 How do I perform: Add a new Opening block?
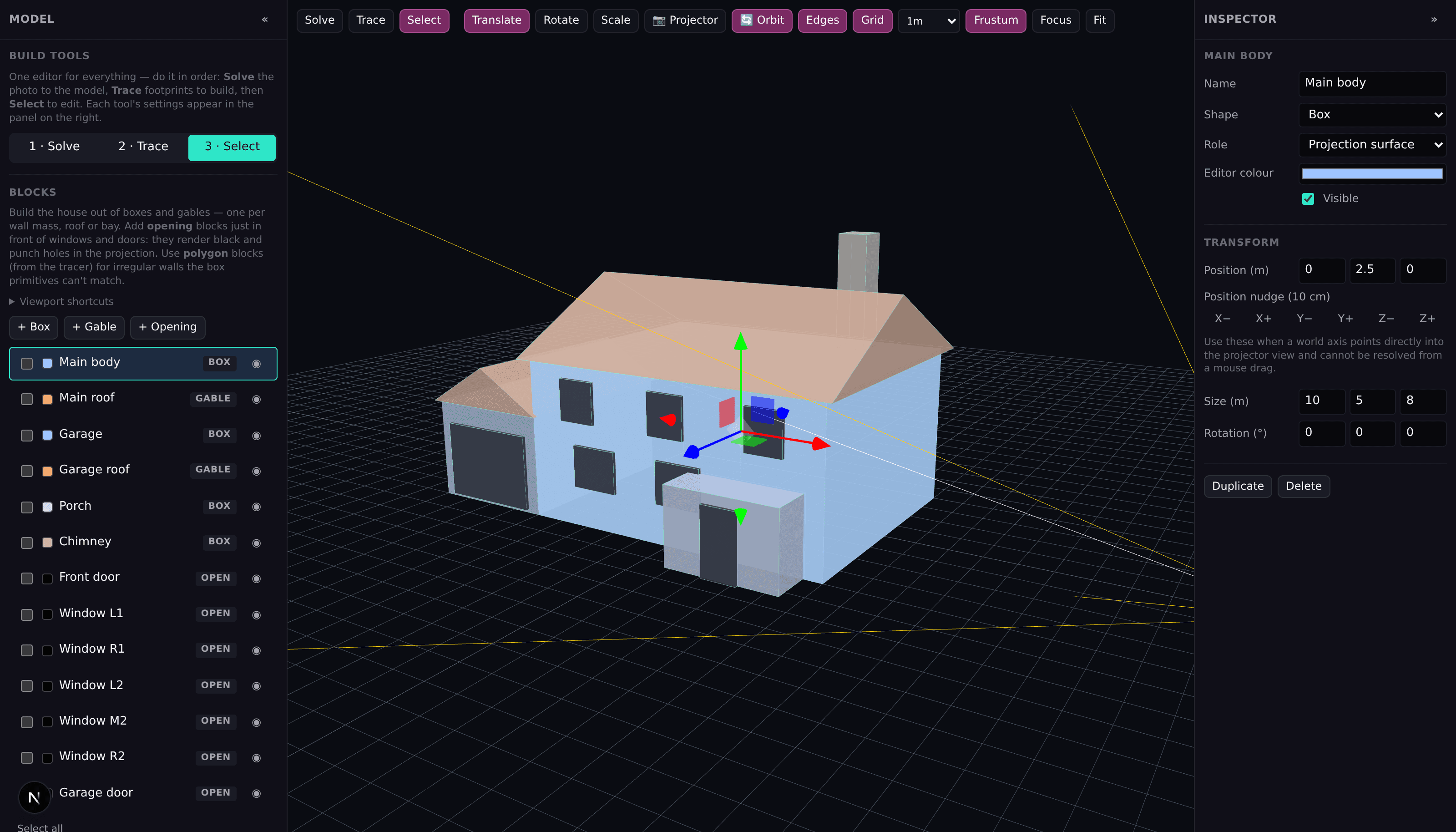(167, 327)
